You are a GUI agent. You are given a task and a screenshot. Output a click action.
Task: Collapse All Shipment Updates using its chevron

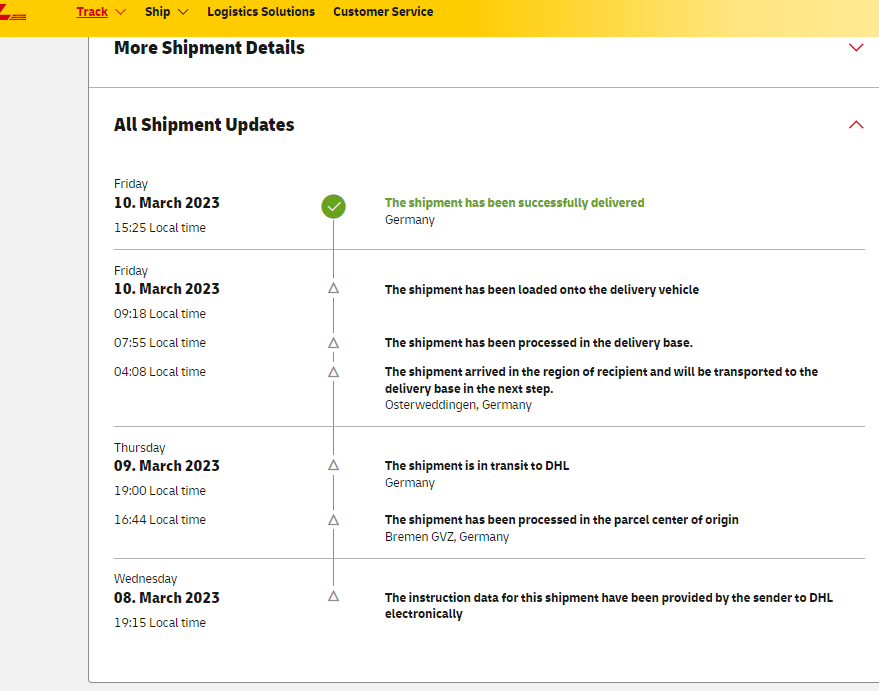pos(855,125)
